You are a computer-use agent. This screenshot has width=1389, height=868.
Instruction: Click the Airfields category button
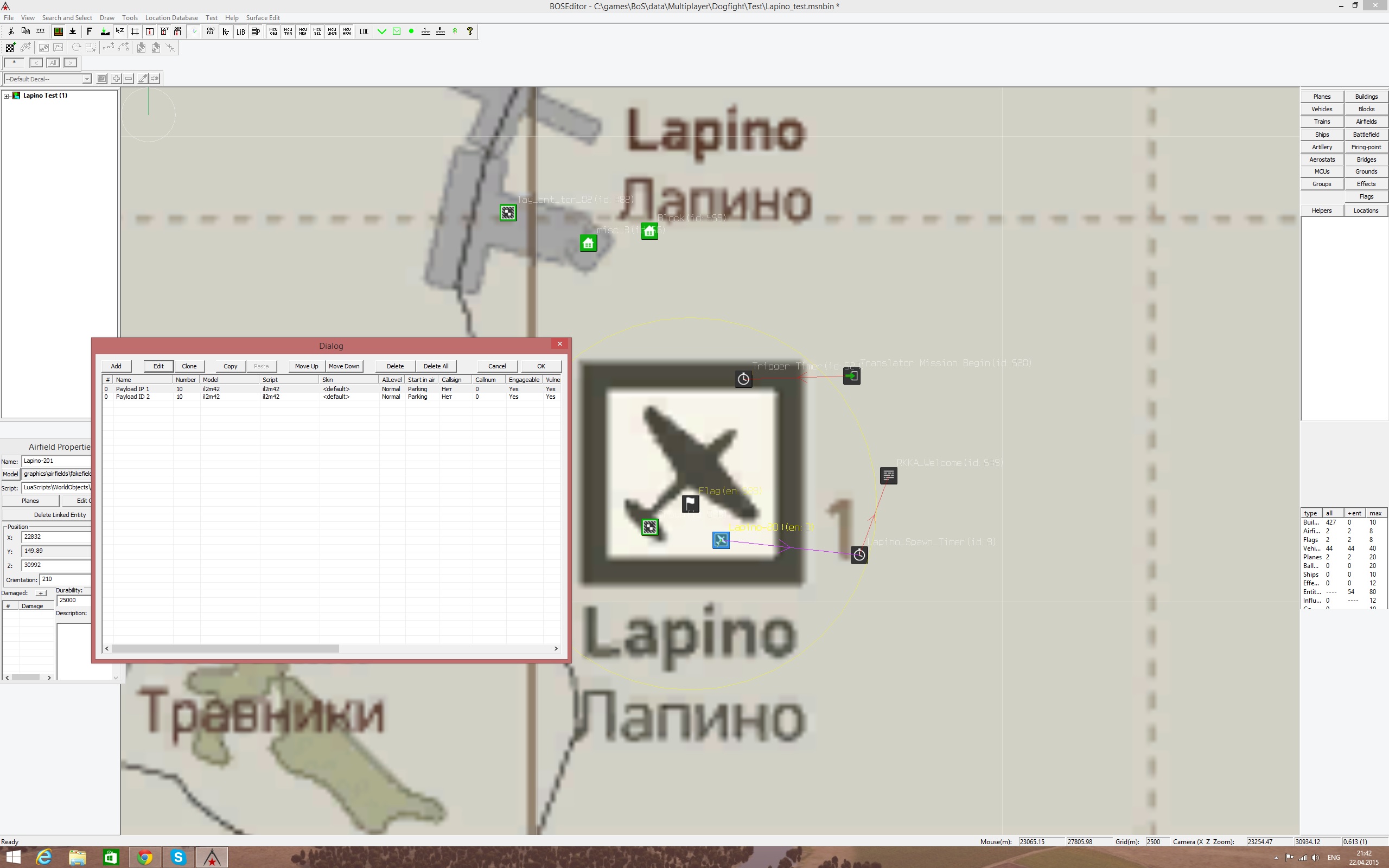click(x=1366, y=122)
